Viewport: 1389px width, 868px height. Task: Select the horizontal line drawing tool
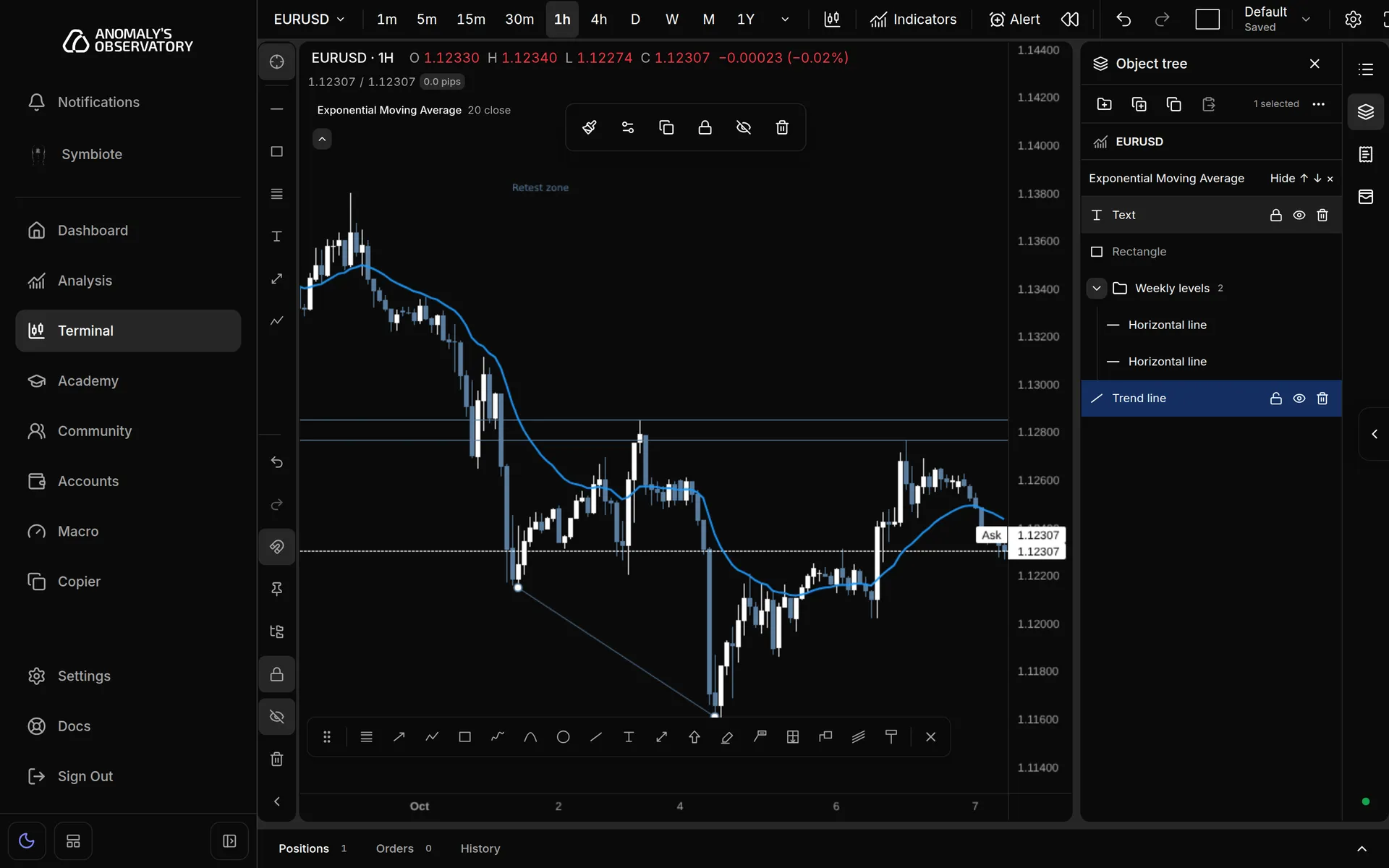(x=276, y=109)
